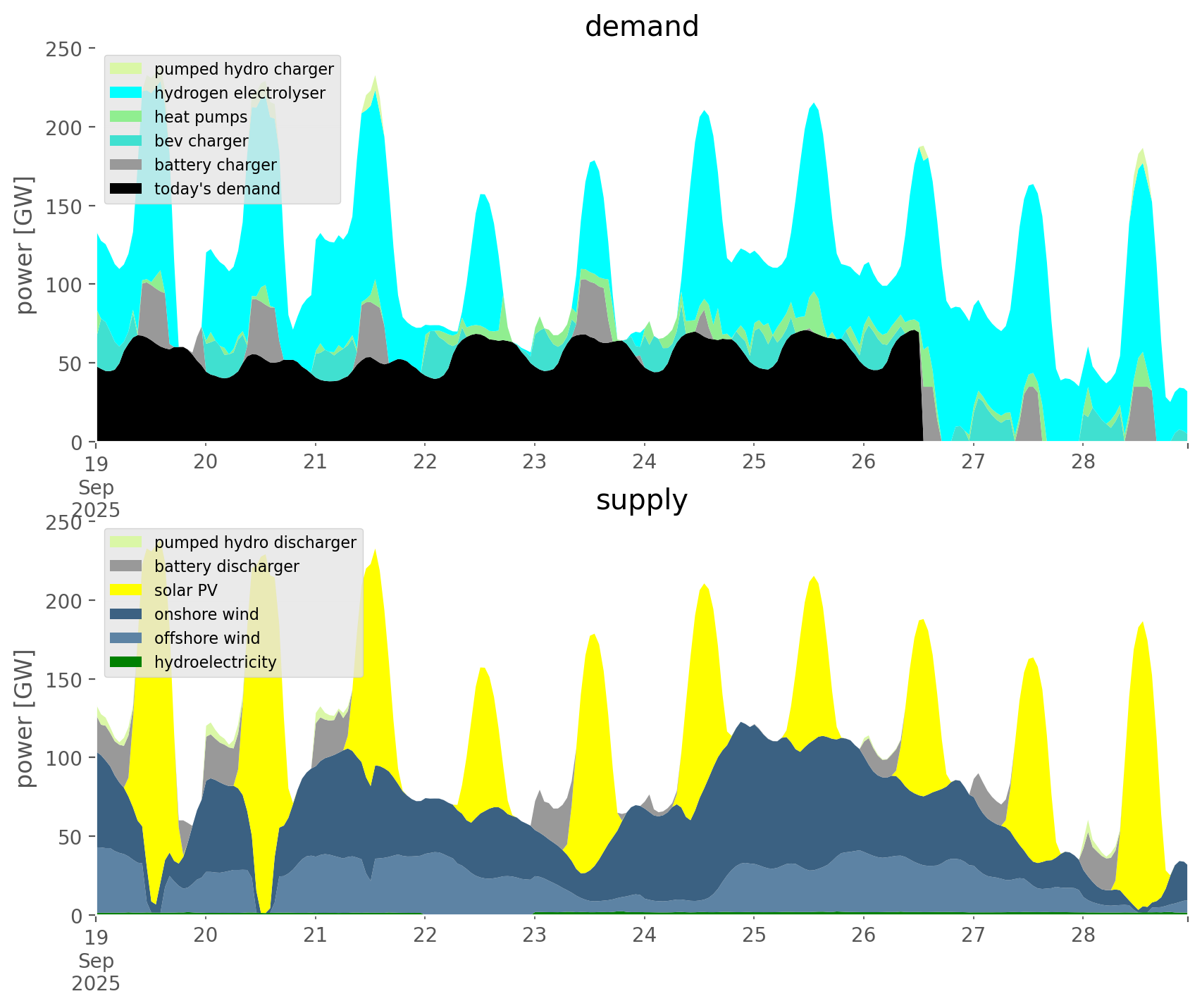Click the hydrogen electrolyser cyan legend swatch
1202x1008 pixels.
click(127, 93)
